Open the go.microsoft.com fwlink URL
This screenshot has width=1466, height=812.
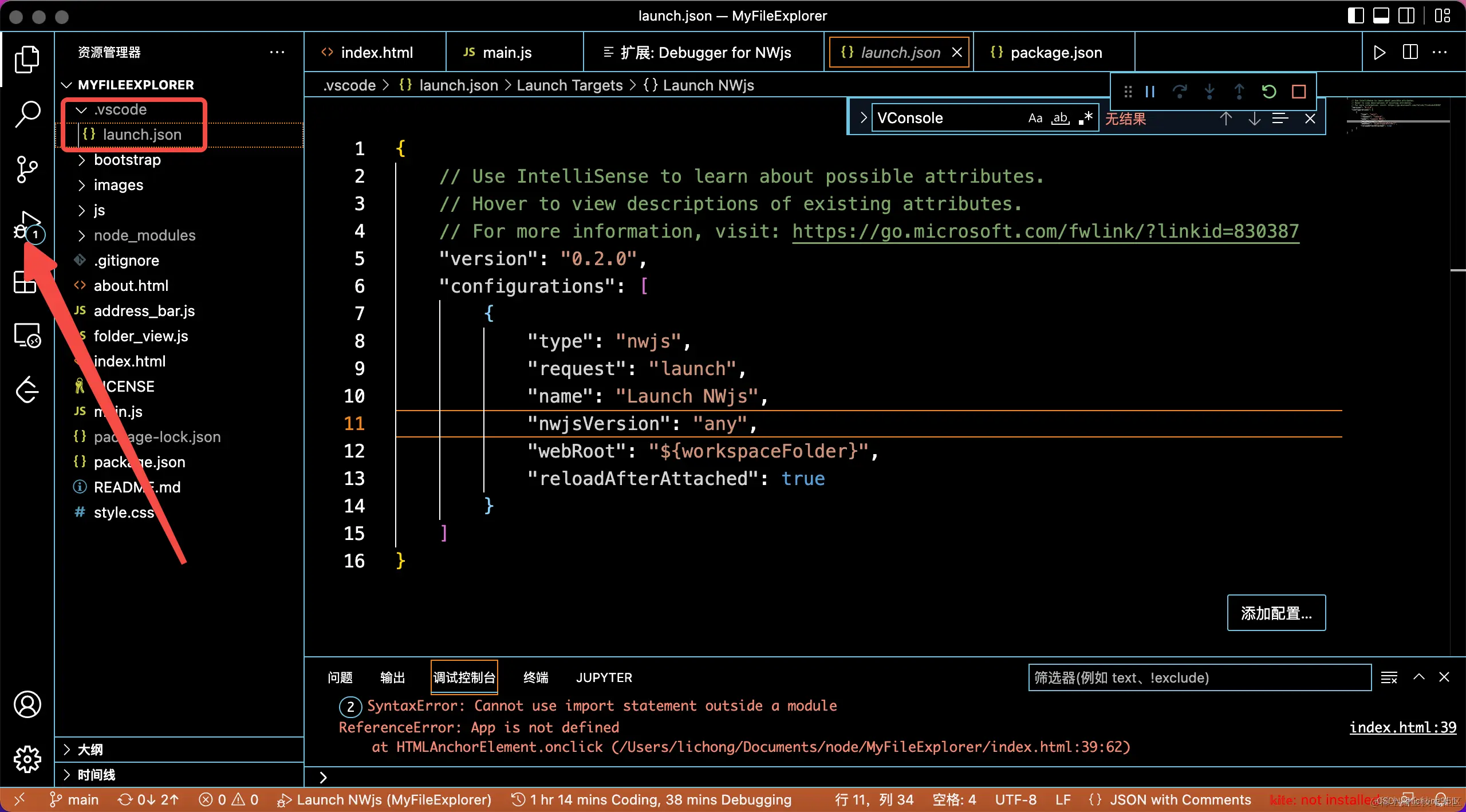point(1045,231)
